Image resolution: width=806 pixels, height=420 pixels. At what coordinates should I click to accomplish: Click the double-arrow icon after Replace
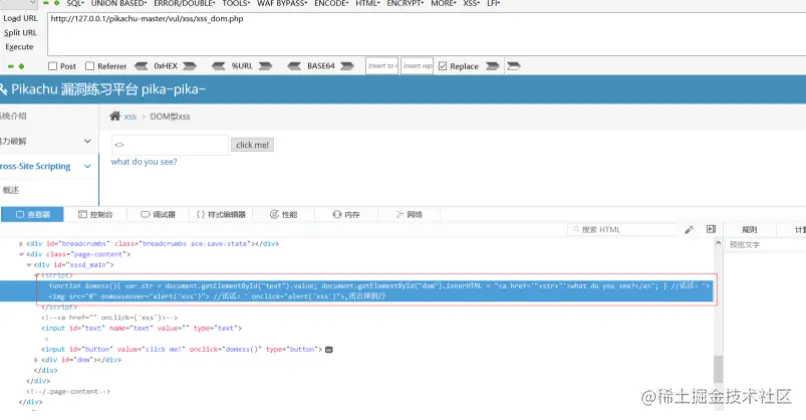click(514, 66)
